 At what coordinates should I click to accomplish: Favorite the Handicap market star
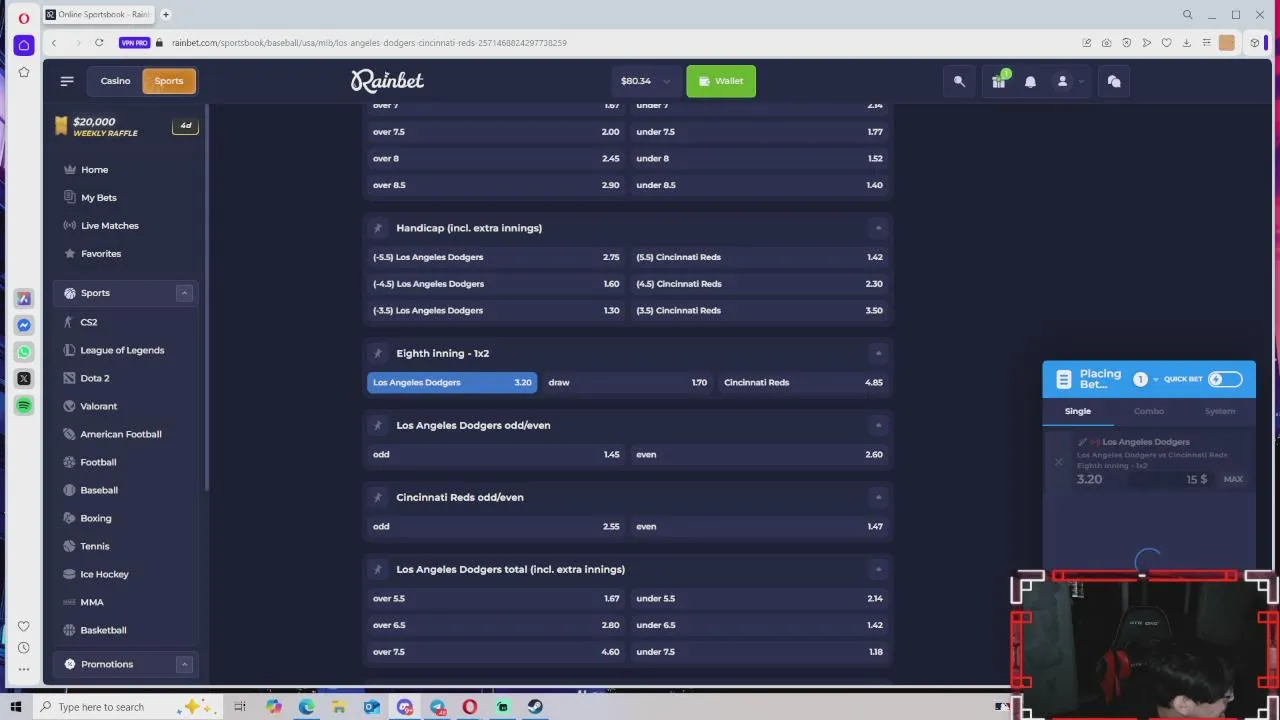tap(378, 228)
